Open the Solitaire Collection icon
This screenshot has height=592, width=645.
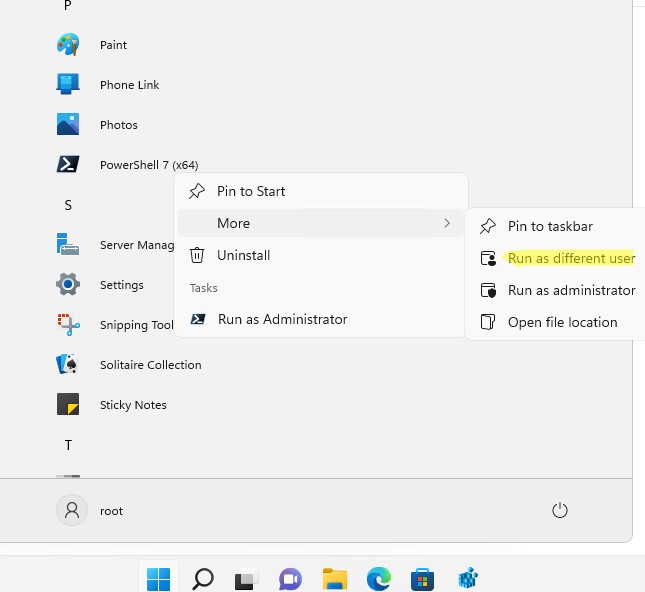point(67,364)
